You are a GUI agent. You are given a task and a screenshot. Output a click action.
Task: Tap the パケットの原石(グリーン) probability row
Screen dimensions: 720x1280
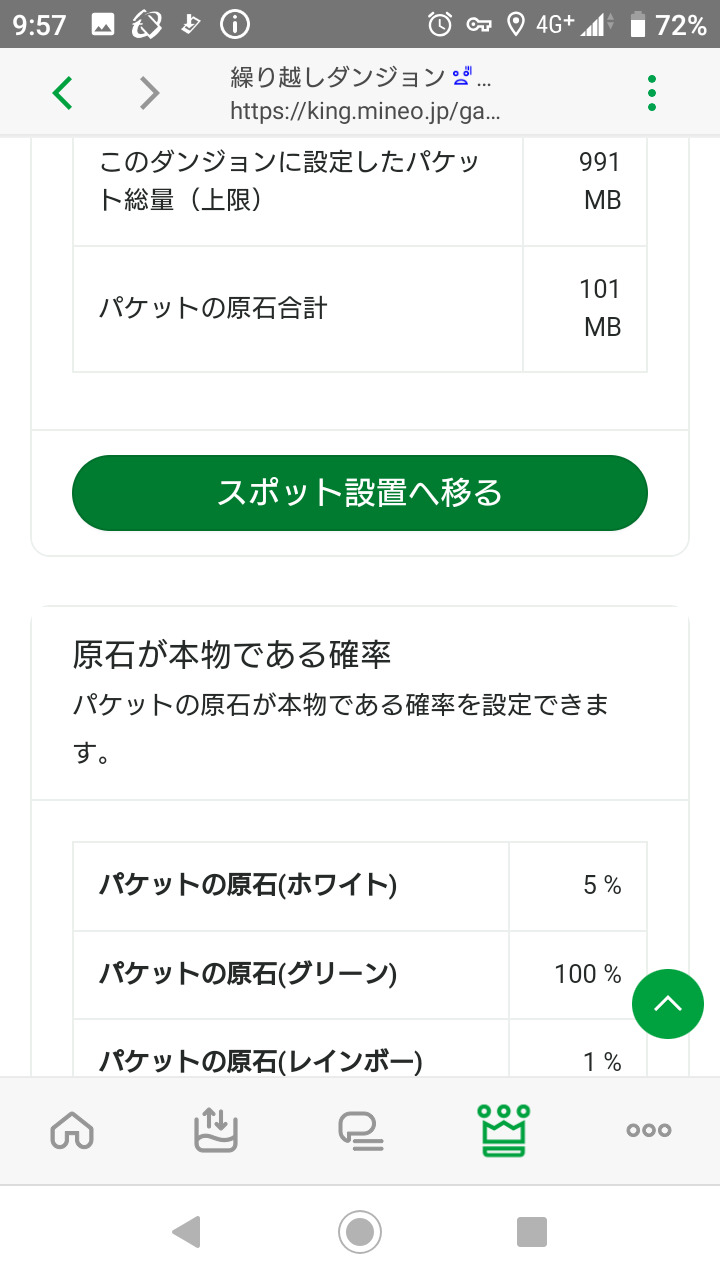(x=360, y=974)
